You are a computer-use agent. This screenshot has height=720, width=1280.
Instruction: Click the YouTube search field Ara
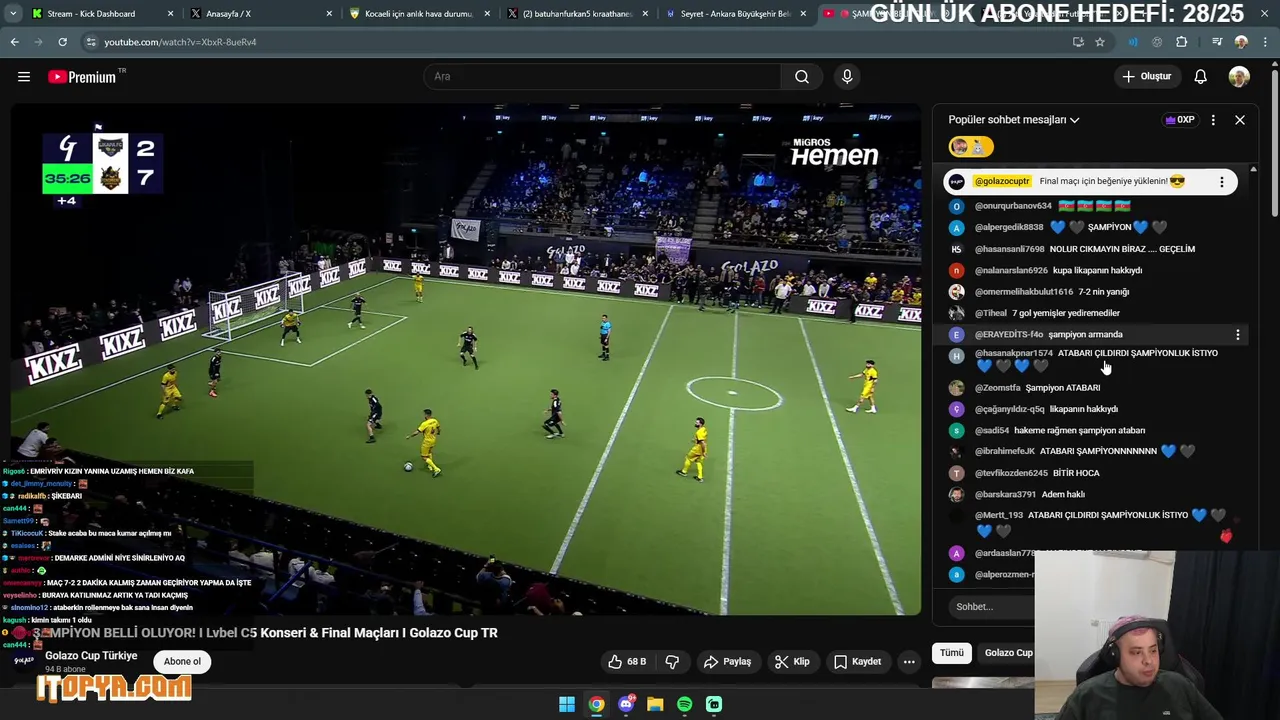602,77
